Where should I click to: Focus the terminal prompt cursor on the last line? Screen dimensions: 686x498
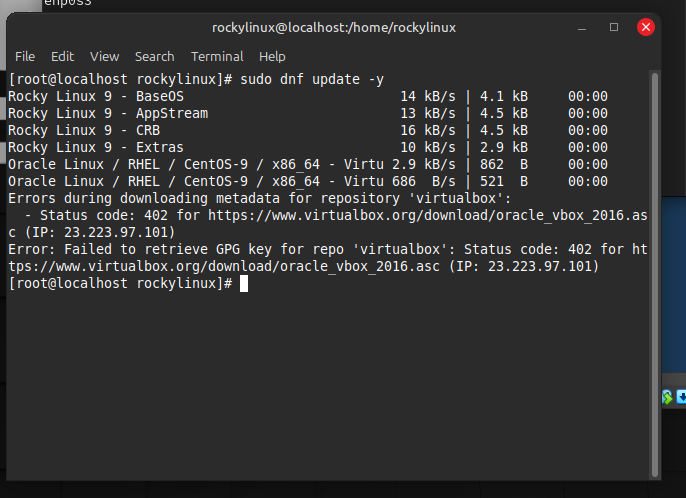point(244,284)
